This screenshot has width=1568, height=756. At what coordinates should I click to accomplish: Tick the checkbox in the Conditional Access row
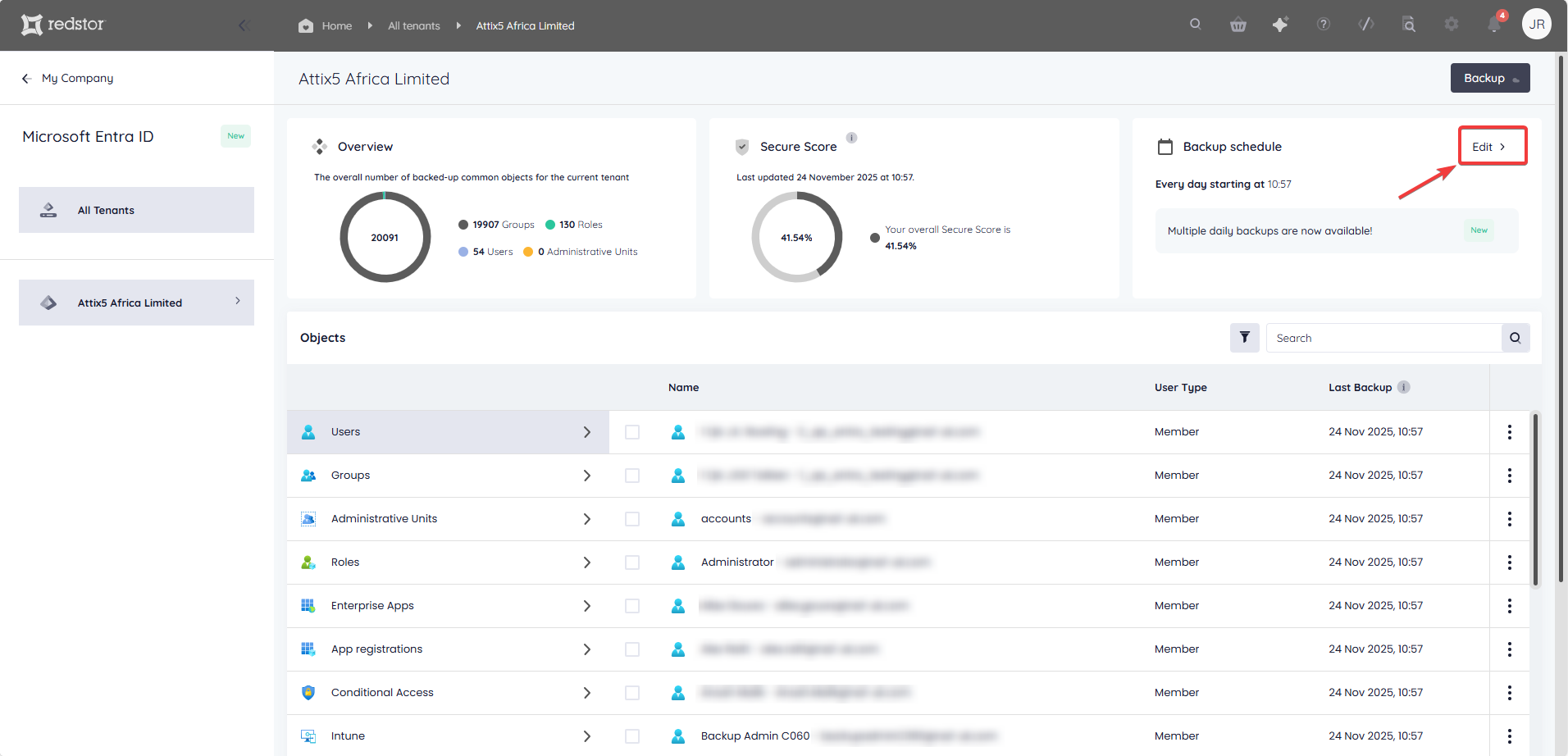click(632, 693)
